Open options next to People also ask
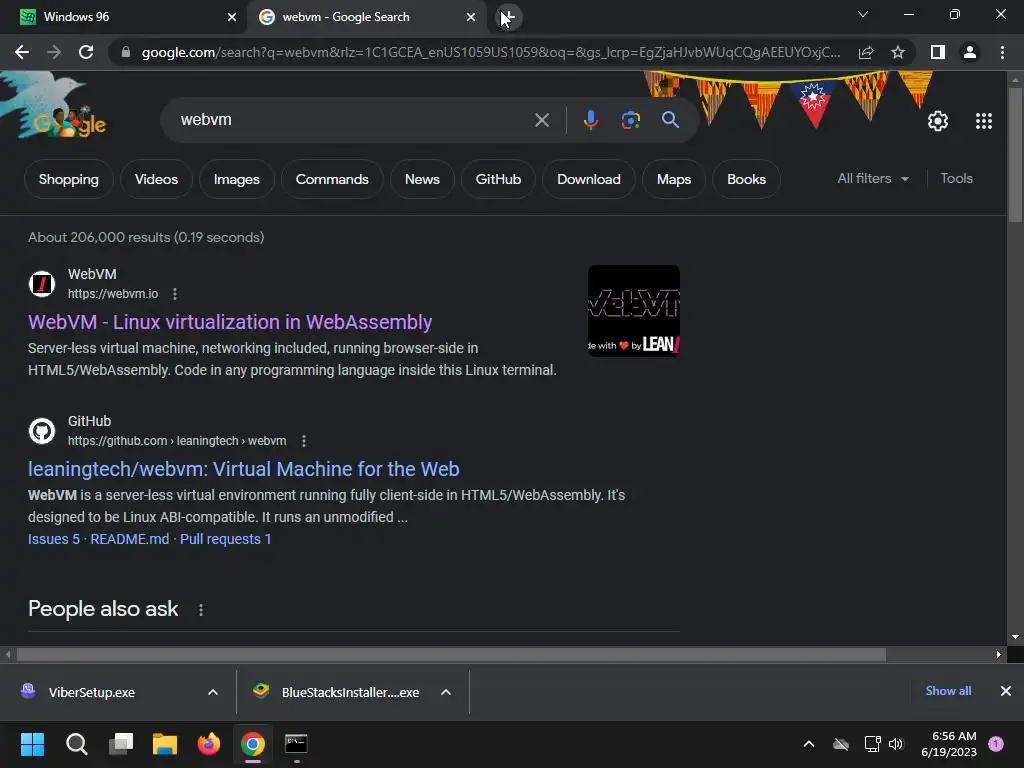The height and width of the screenshot is (768, 1024). pos(200,610)
